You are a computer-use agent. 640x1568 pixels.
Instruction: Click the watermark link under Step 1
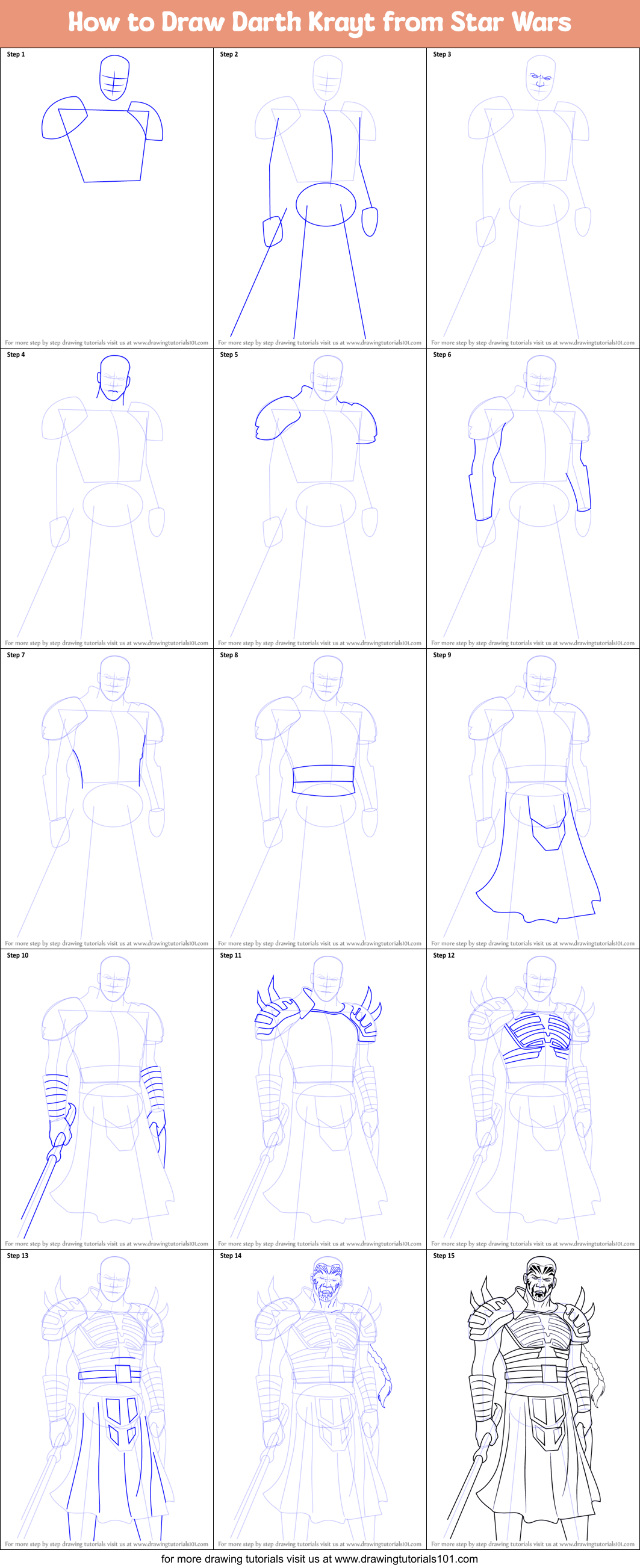tap(107, 342)
